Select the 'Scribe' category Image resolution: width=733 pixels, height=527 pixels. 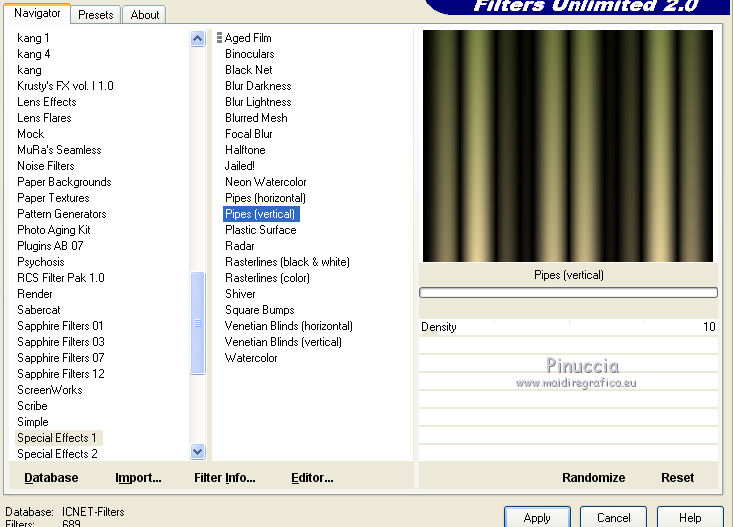(32, 405)
